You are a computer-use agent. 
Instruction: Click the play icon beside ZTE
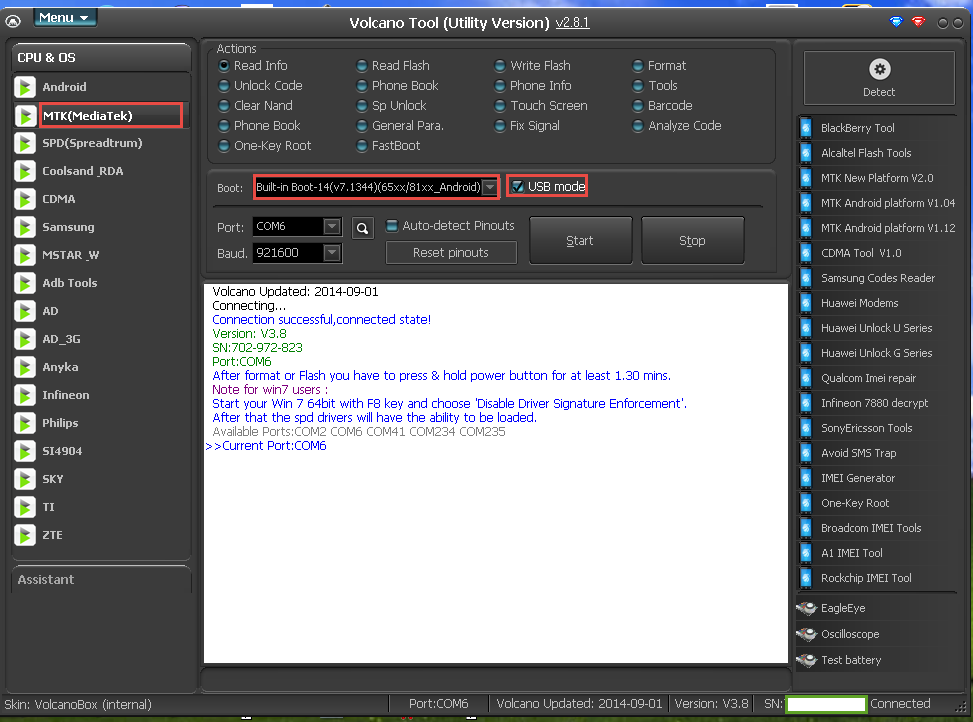click(x=25, y=535)
